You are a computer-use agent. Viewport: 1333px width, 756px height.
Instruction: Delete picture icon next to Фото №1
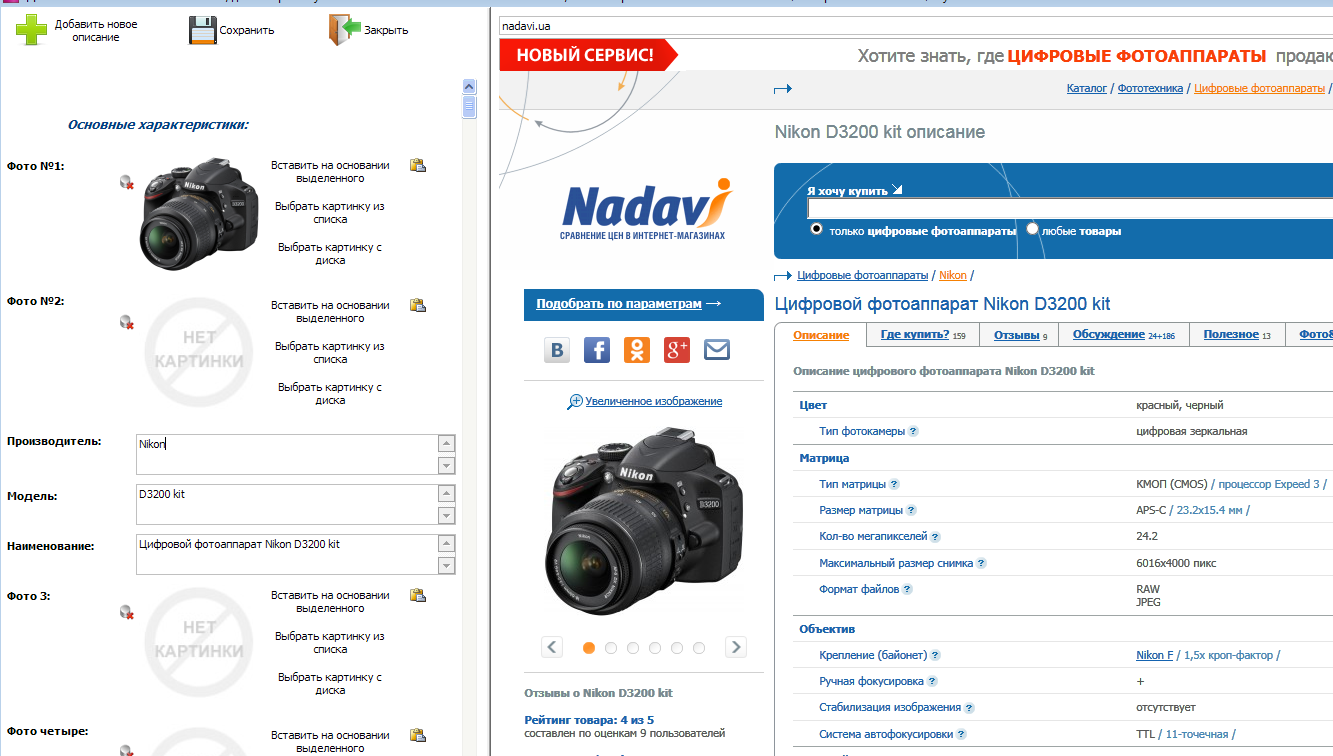tap(127, 182)
